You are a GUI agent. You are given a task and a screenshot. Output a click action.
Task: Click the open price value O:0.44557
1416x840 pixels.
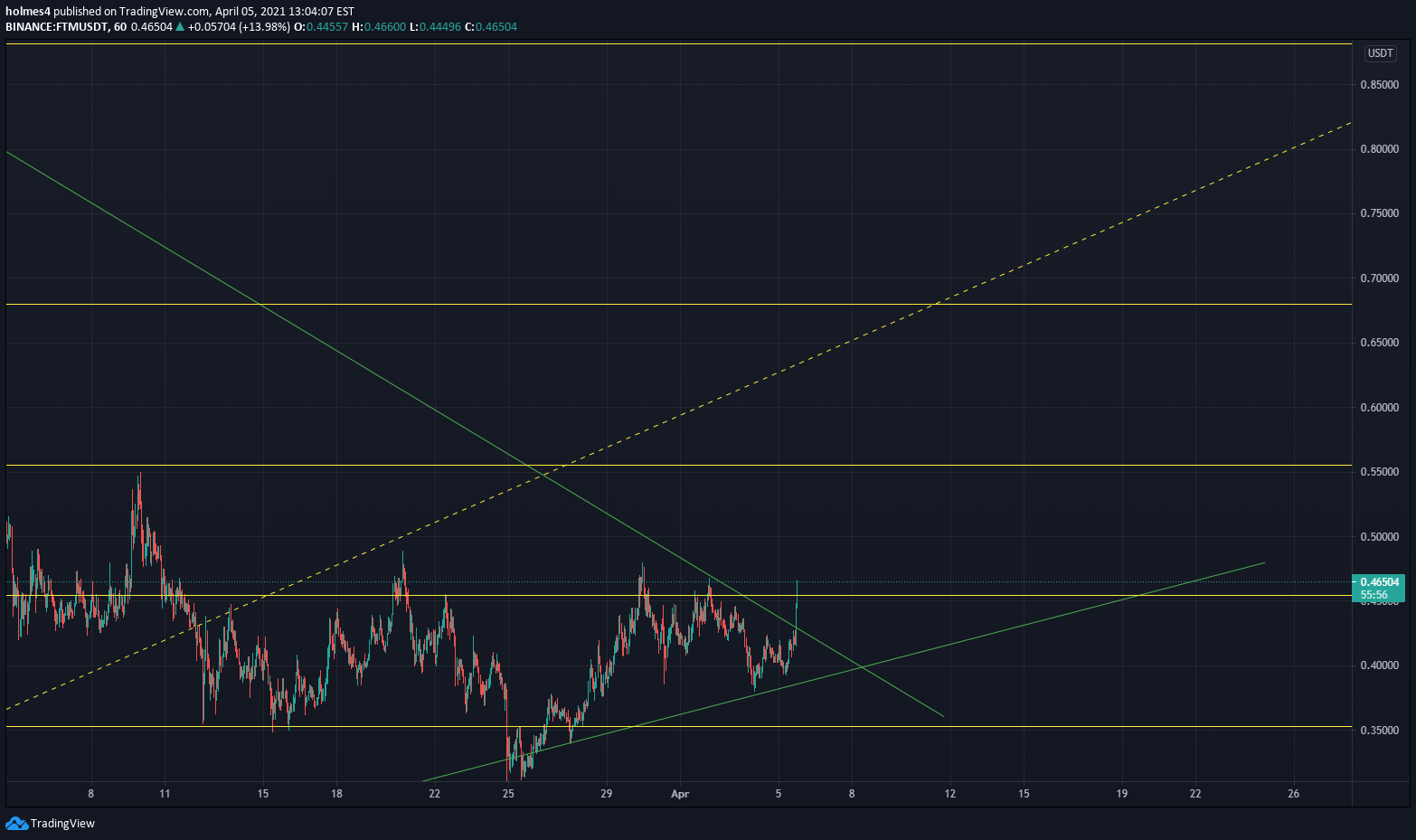coord(321,27)
